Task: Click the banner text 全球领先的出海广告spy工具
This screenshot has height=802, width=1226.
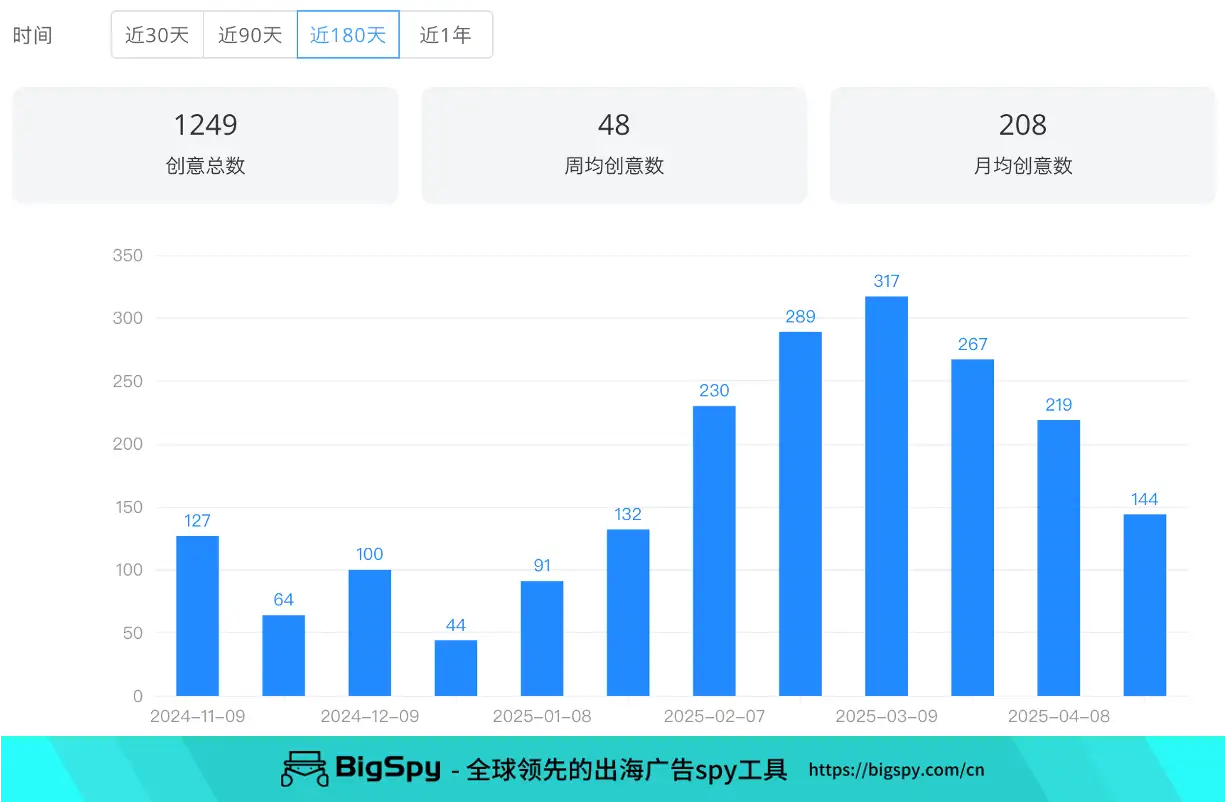Action: coord(627,770)
